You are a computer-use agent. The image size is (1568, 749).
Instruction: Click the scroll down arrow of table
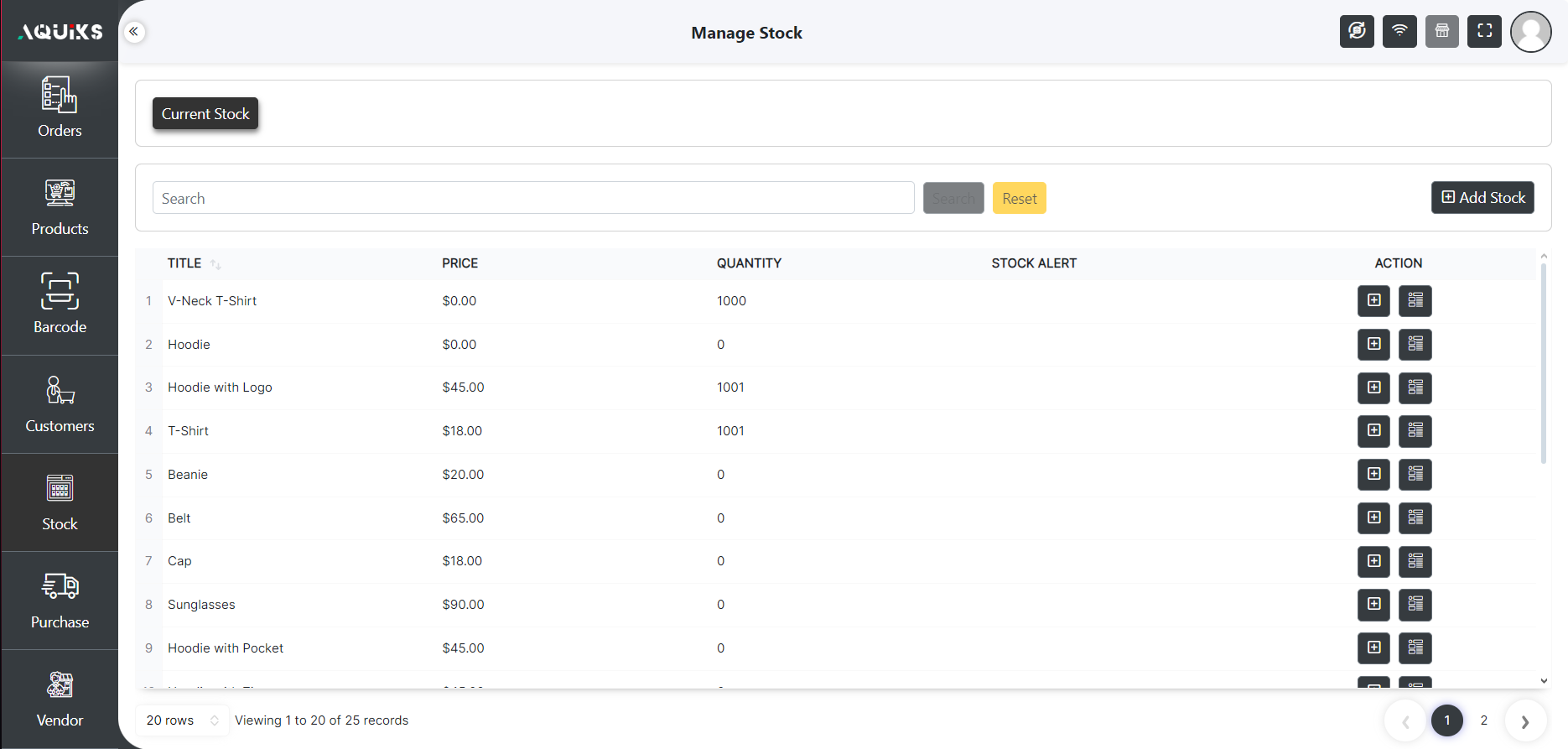click(1544, 681)
